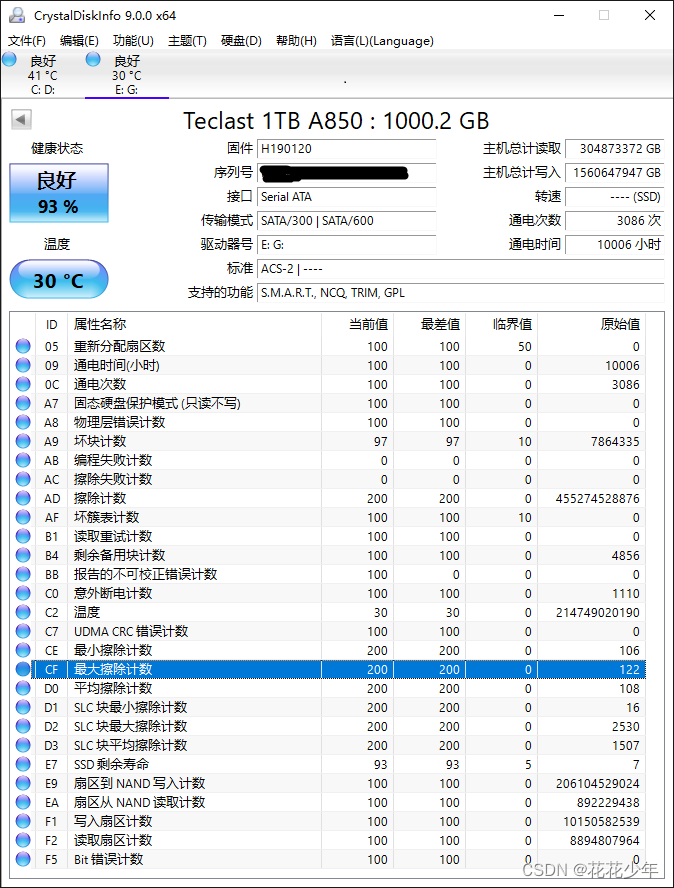This screenshot has width=674, height=888.
Task: Open the 编辑(E) menu
Action: [x=79, y=41]
